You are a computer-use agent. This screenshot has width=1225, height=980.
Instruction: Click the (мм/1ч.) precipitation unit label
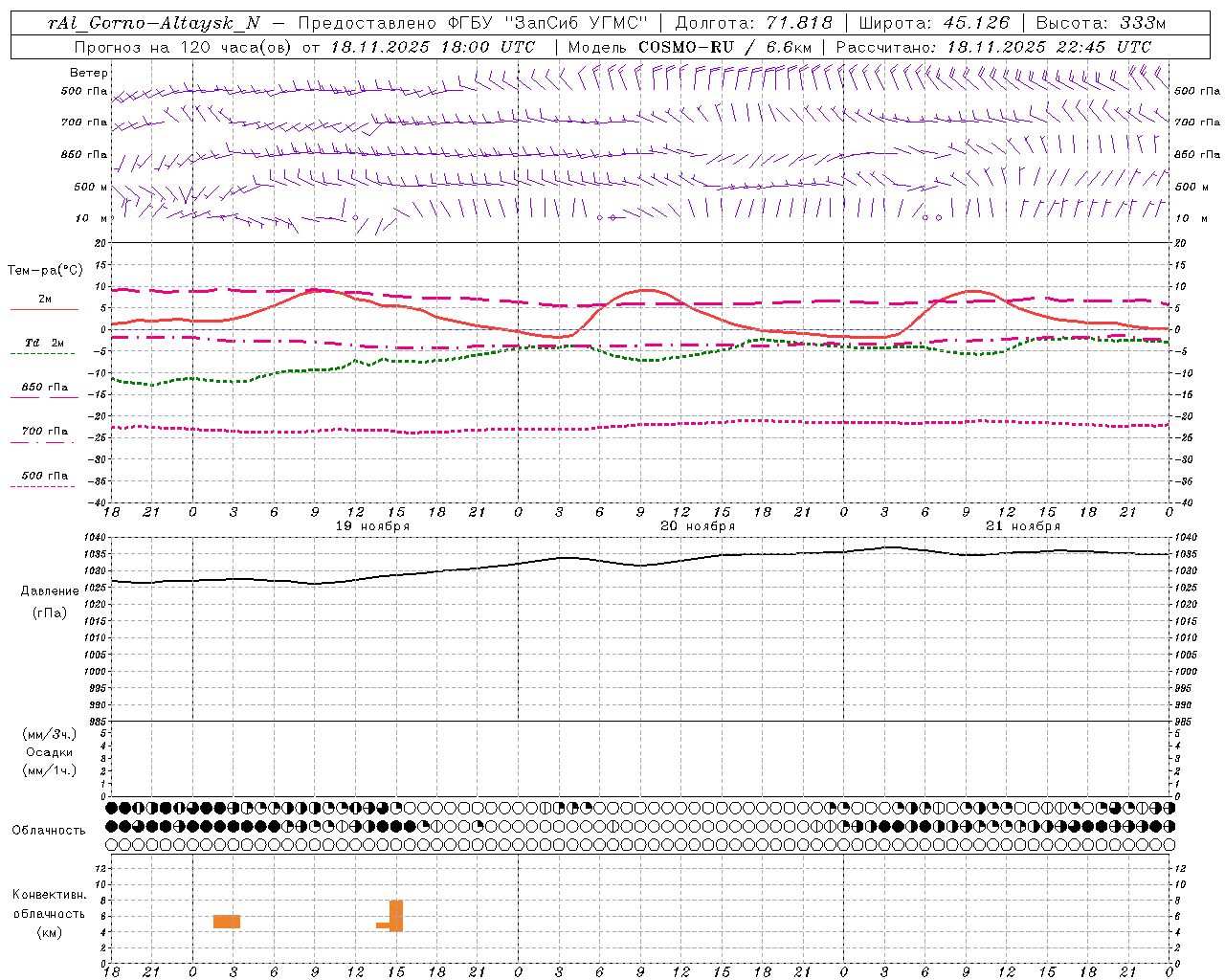coord(50,770)
